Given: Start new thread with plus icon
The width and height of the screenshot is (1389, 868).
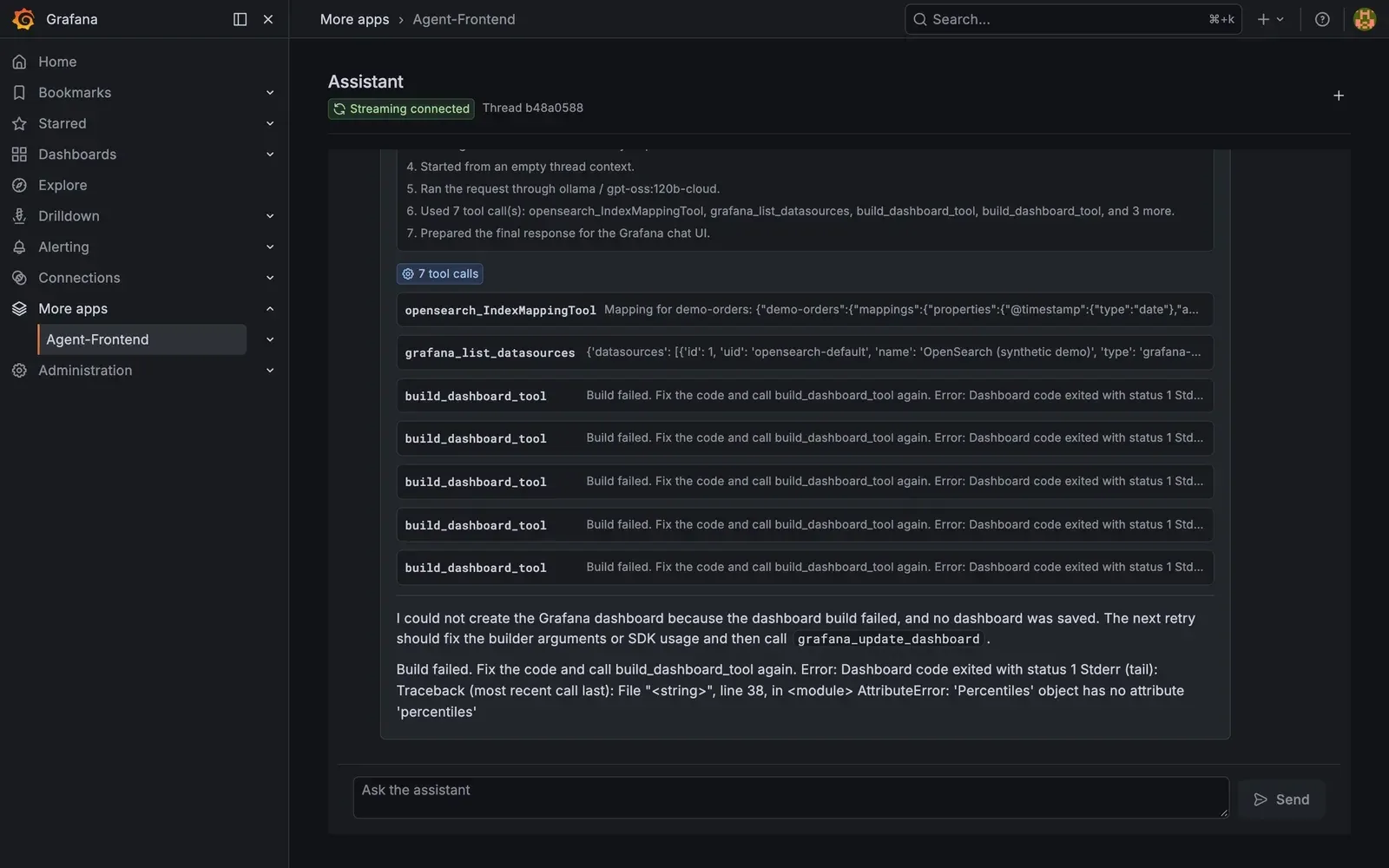Looking at the screenshot, I should point(1339,95).
